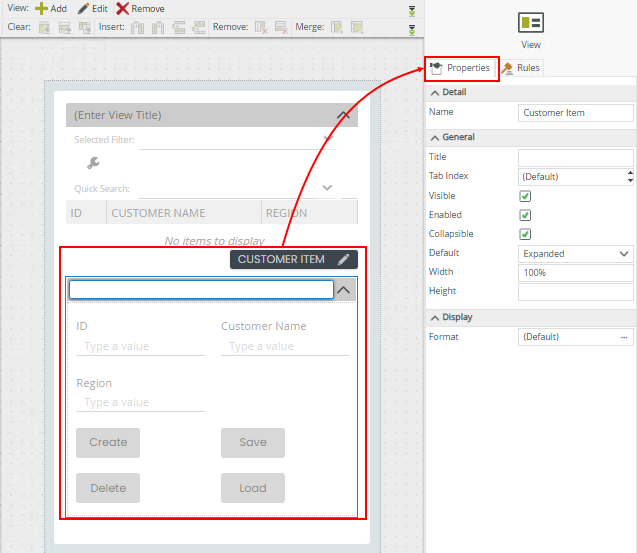Click the wrench filter configuration icon
637x553 pixels.
93,163
